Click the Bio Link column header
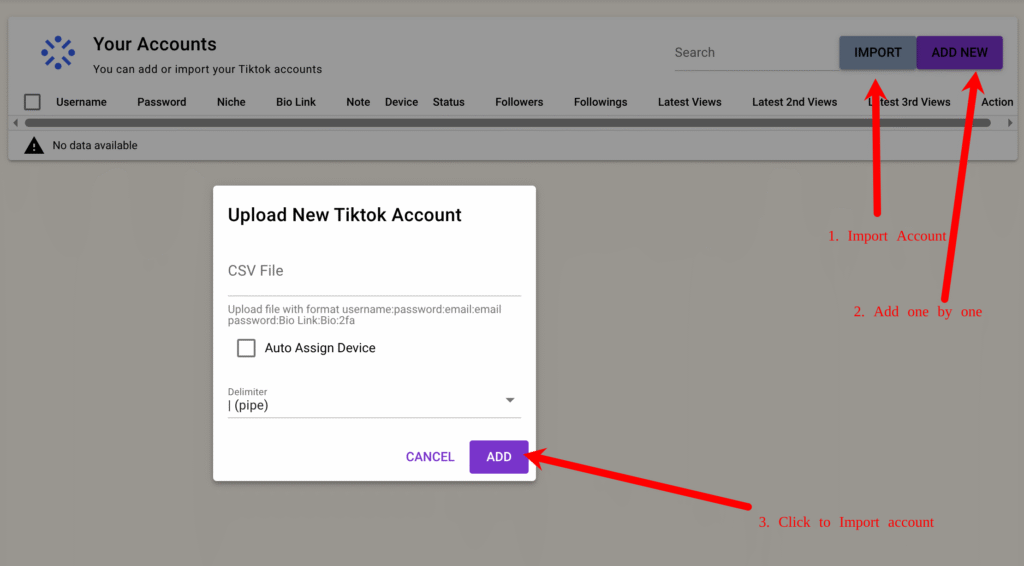The width and height of the screenshot is (1024, 566). pos(296,102)
